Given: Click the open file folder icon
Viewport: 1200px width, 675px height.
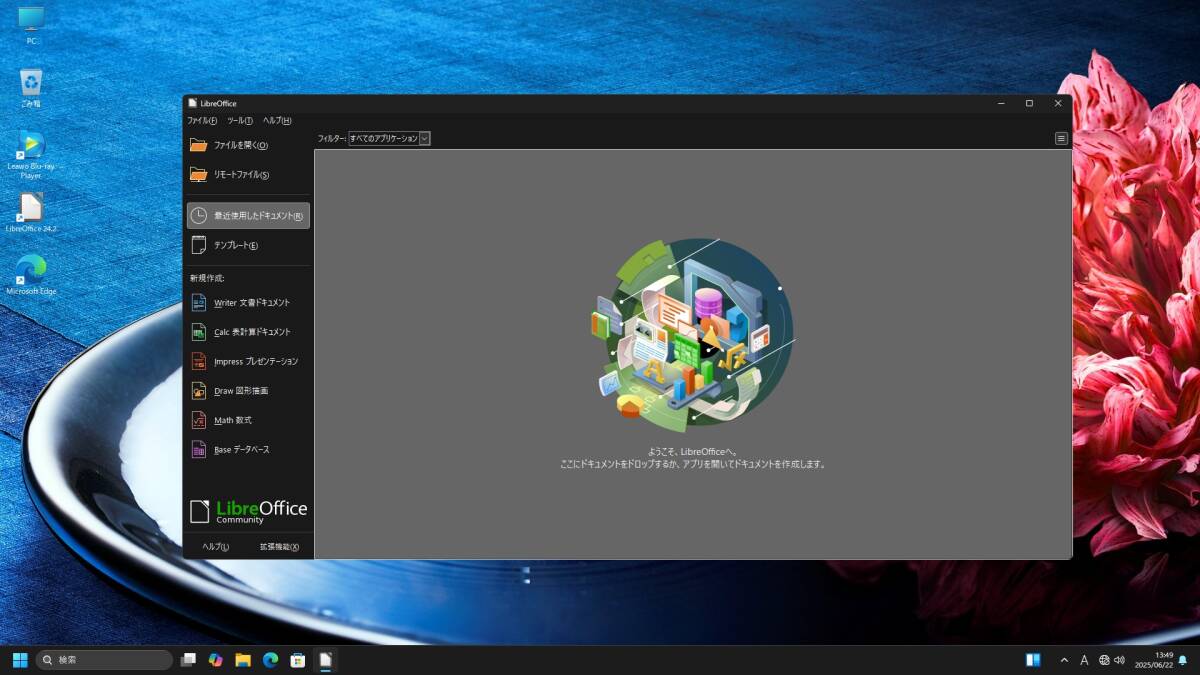Looking at the screenshot, I should click(x=198, y=145).
